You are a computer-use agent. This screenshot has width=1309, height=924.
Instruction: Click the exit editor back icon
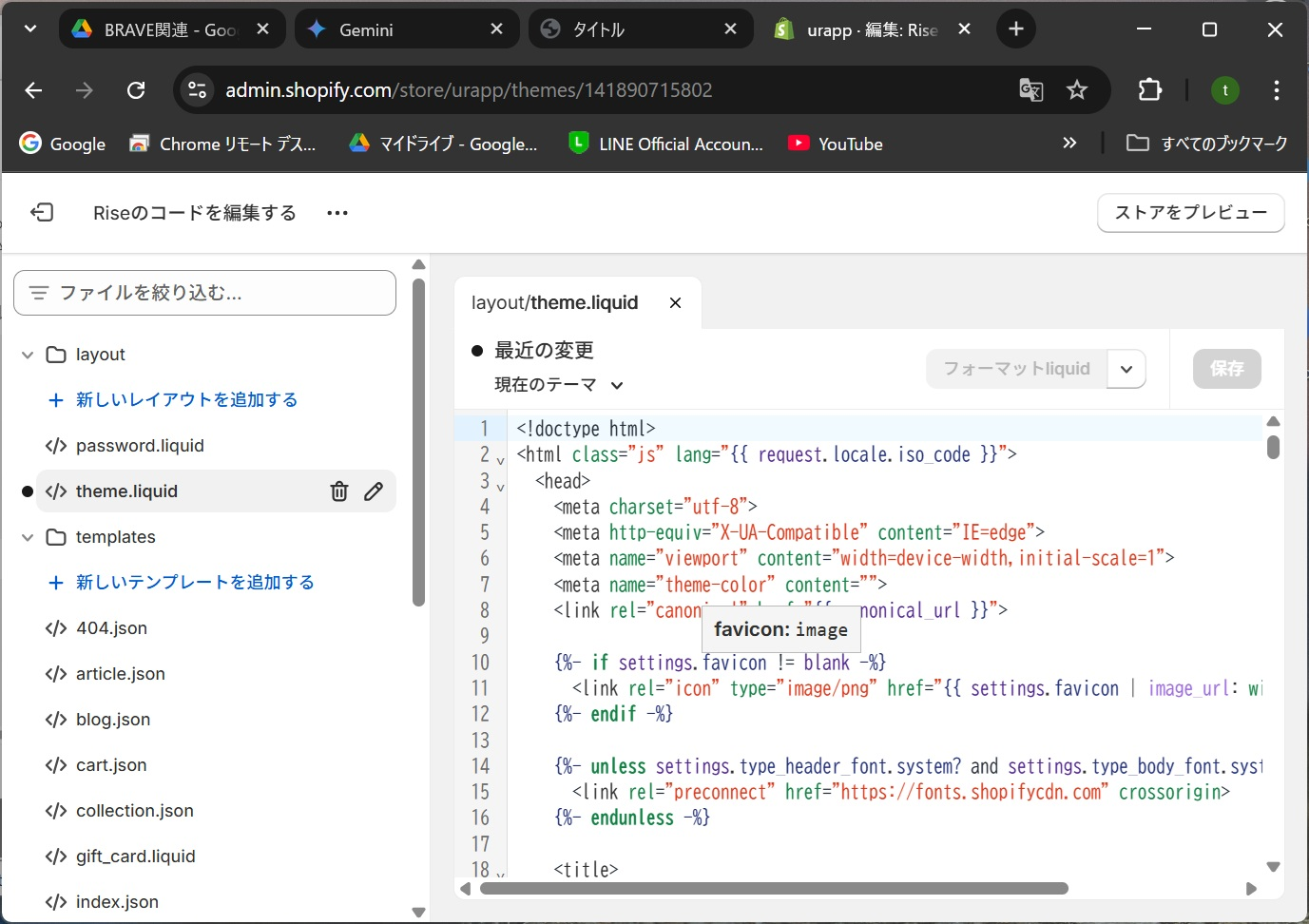pos(42,212)
